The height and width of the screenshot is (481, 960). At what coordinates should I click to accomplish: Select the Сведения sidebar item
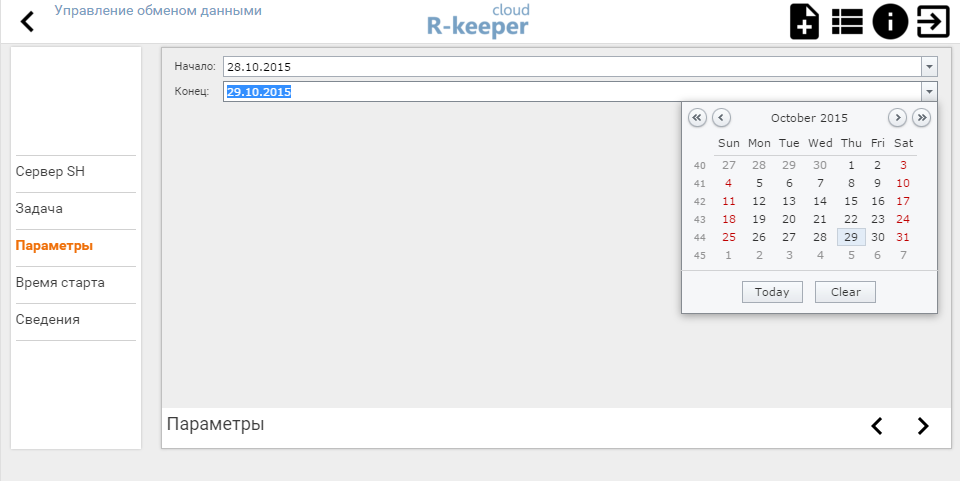pyautogui.click(x=48, y=320)
